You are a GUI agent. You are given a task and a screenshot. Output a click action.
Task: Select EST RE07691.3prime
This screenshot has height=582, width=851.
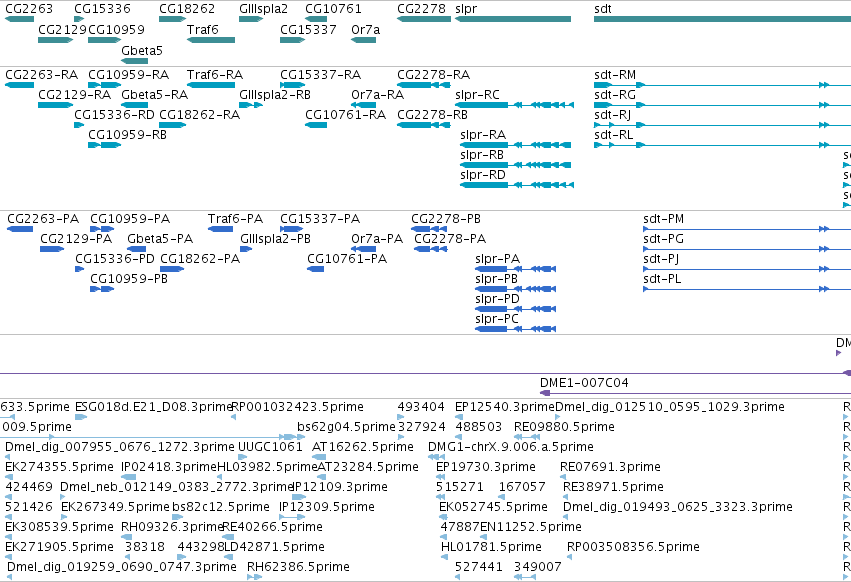click(x=610, y=467)
